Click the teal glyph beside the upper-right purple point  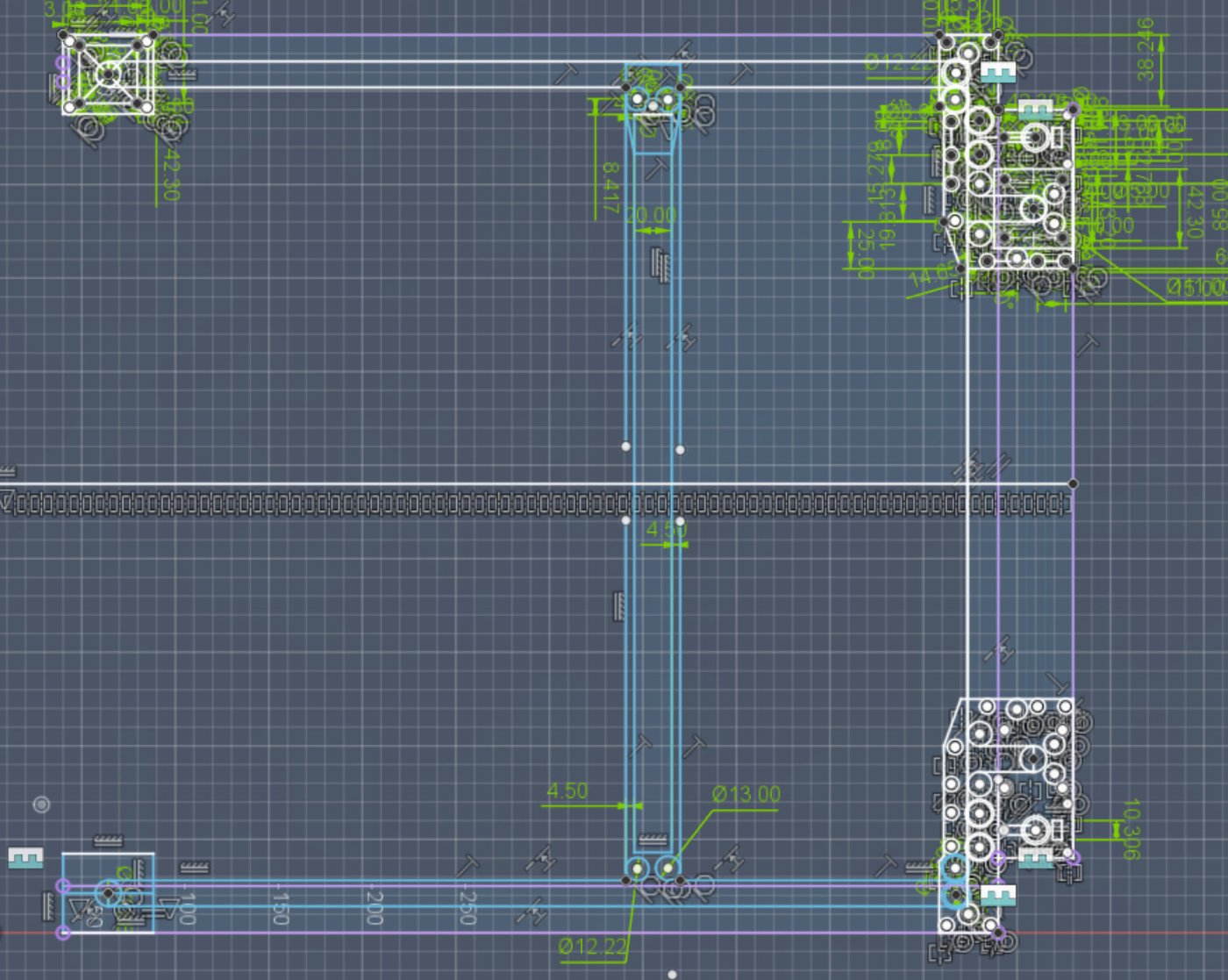(x=1035, y=109)
